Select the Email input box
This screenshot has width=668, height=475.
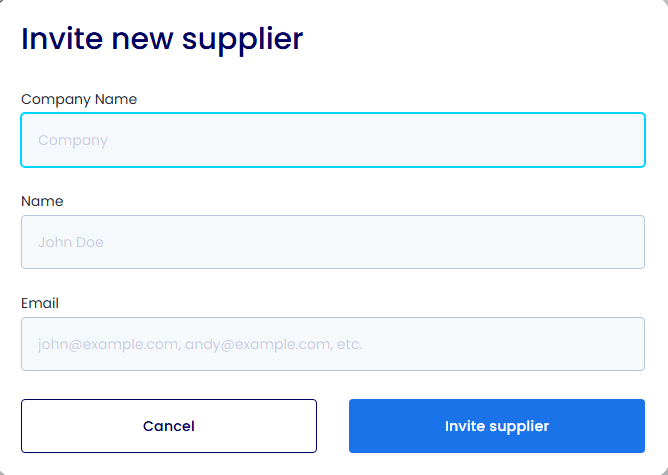coord(332,344)
